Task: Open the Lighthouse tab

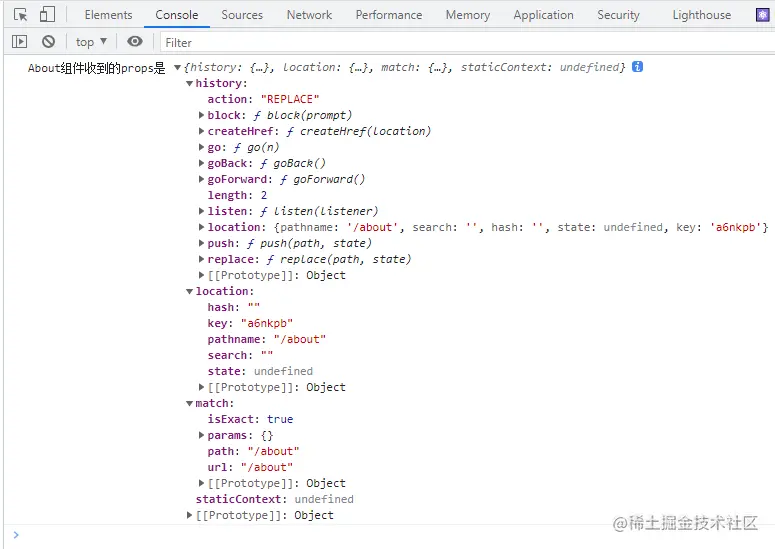Action: 701,15
